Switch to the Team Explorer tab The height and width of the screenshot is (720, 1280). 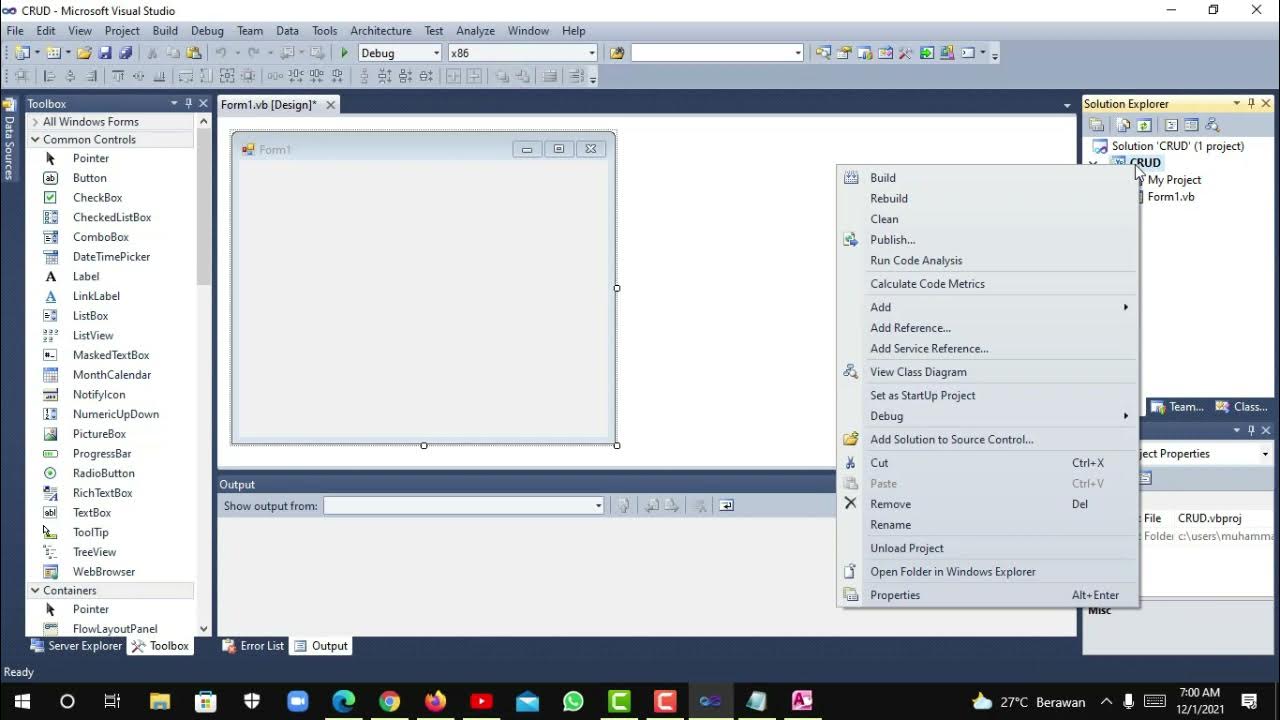(x=1178, y=407)
